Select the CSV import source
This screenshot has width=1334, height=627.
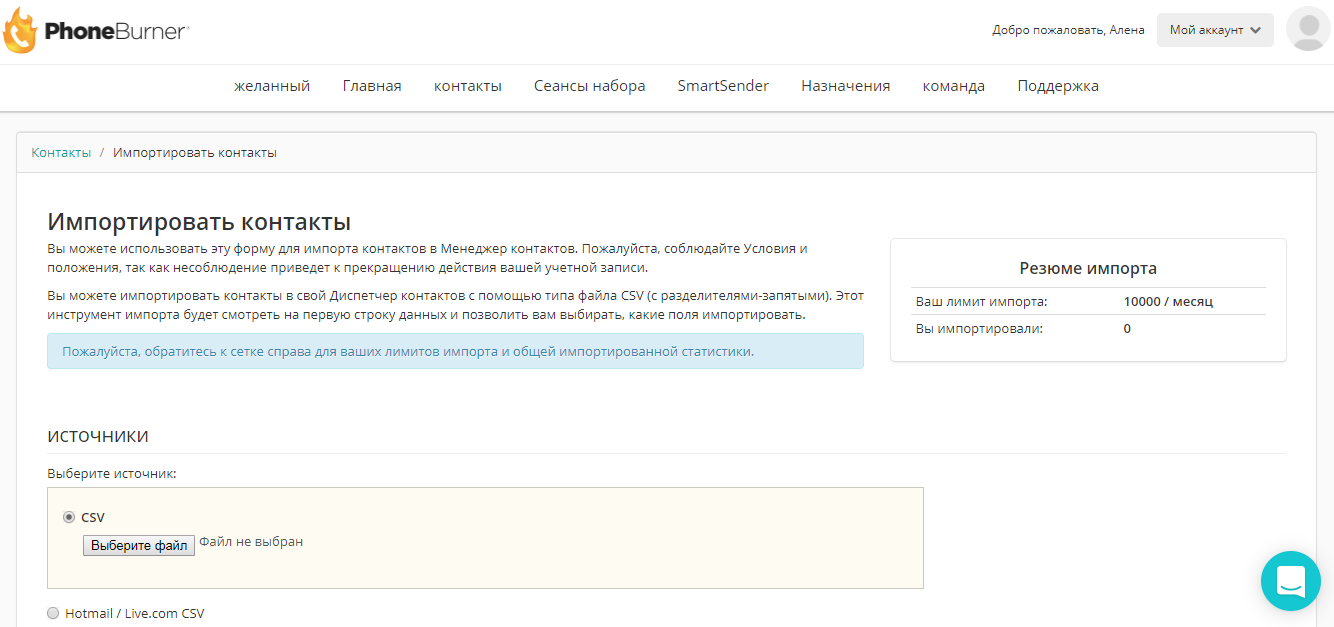coord(68,516)
